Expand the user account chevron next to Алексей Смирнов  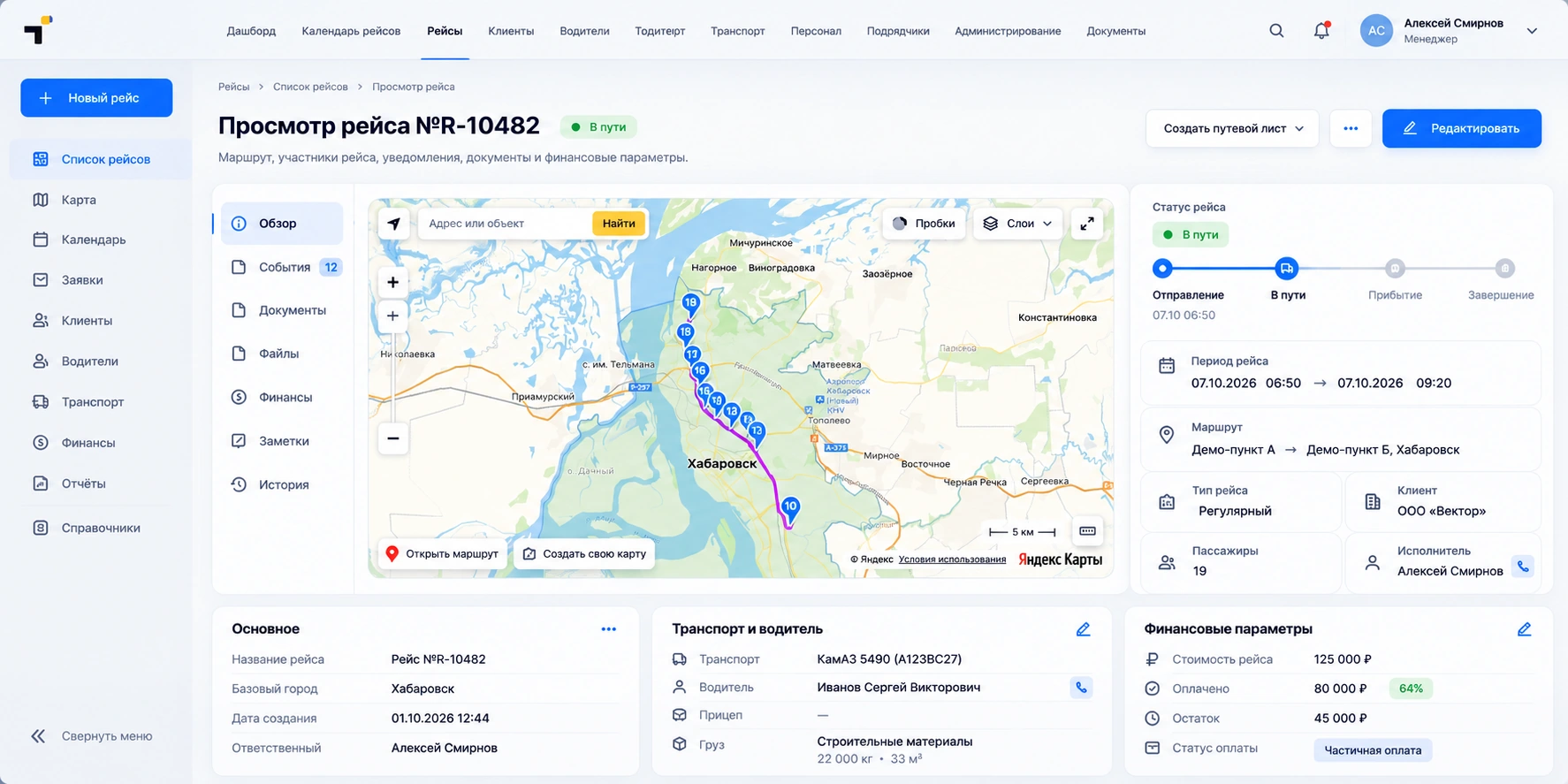(1532, 31)
